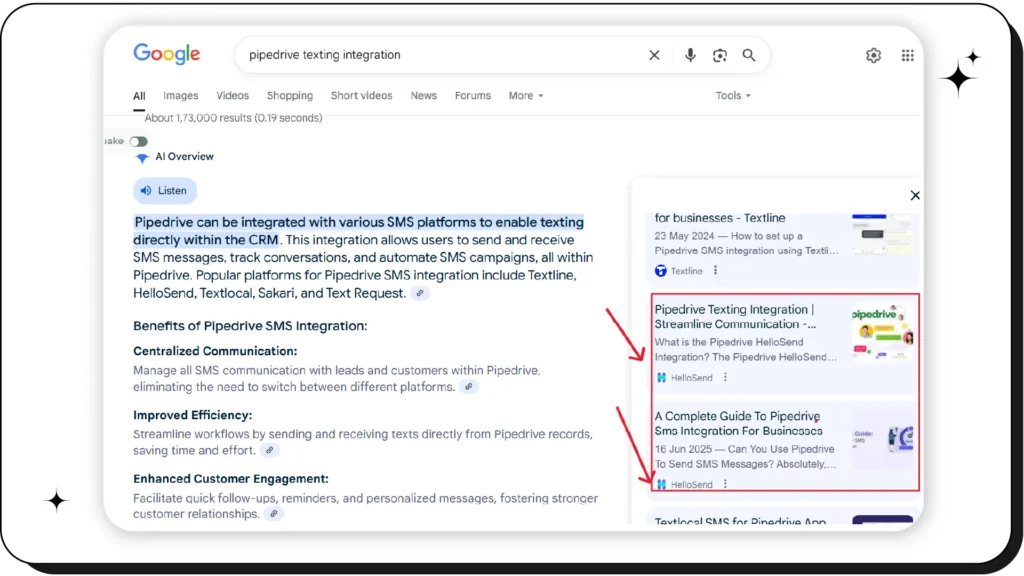Open options for Complete Guide HelloSend result

(x=725, y=484)
